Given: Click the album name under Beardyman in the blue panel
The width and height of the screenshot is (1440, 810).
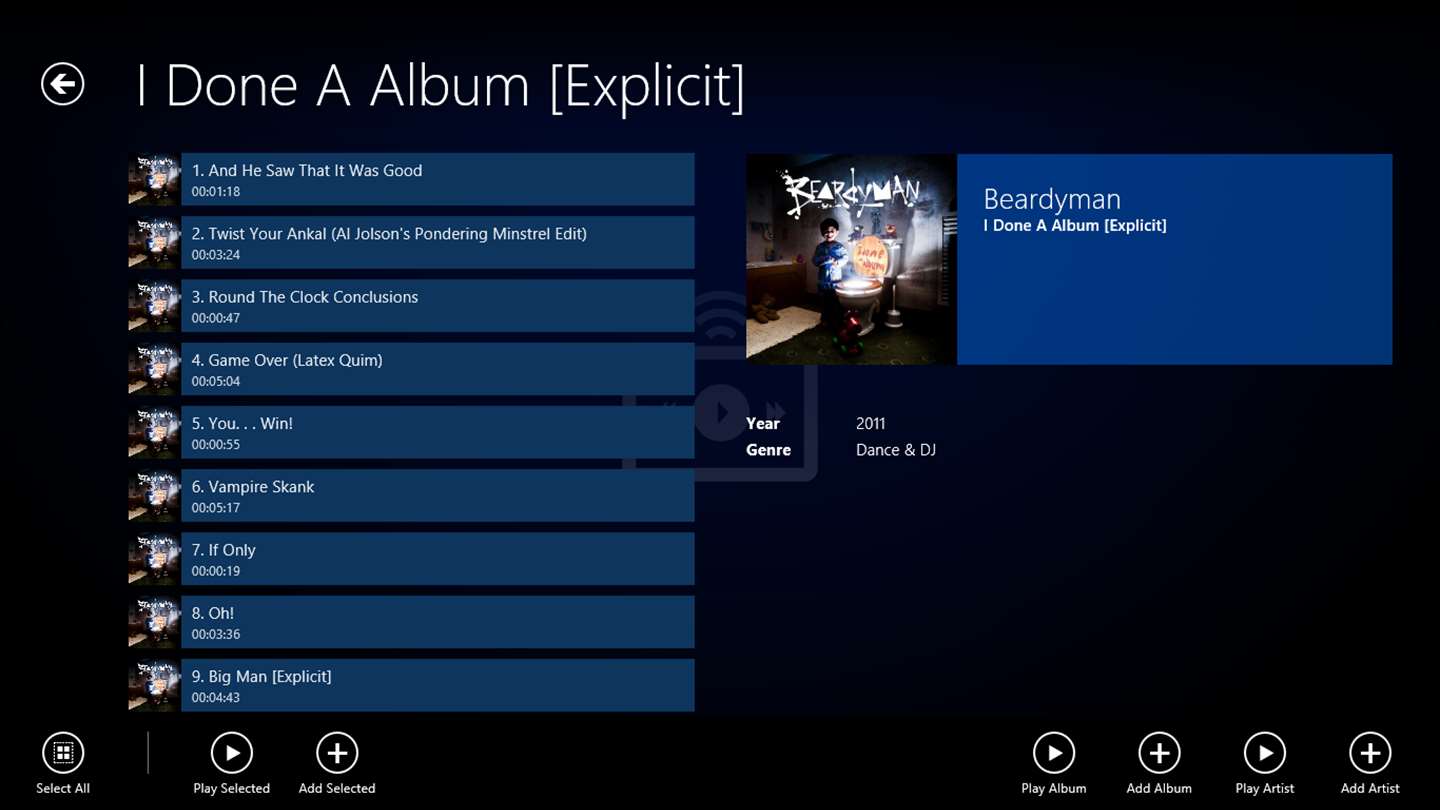Looking at the screenshot, I should 1075,226.
